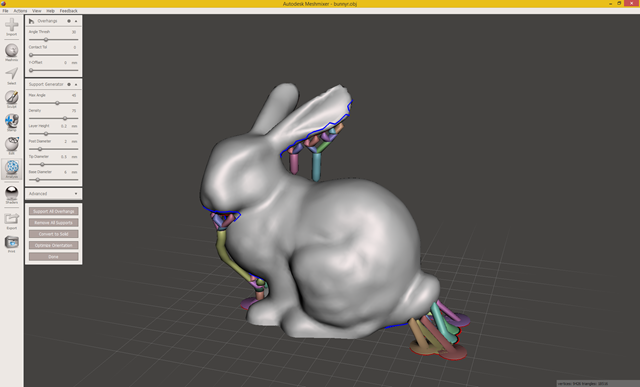Open the View menu
Image resolution: width=640 pixels, height=387 pixels.
coord(37,11)
